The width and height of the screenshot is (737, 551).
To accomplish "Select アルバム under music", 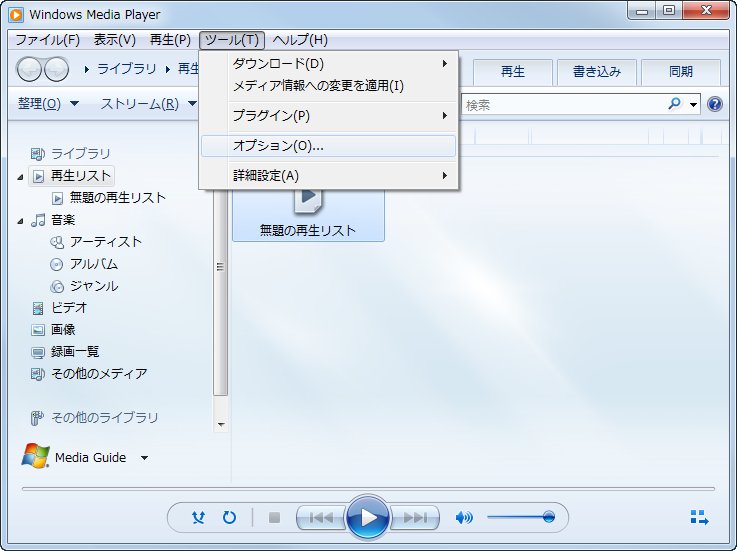I will pos(94,264).
